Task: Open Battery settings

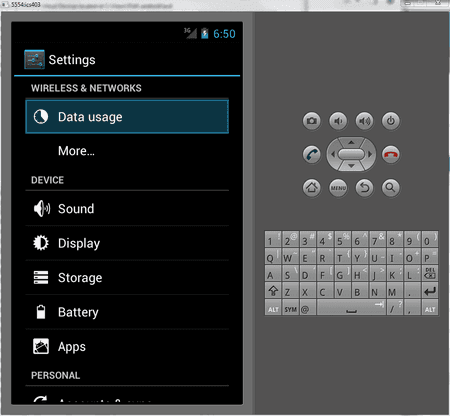Action: (x=127, y=312)
